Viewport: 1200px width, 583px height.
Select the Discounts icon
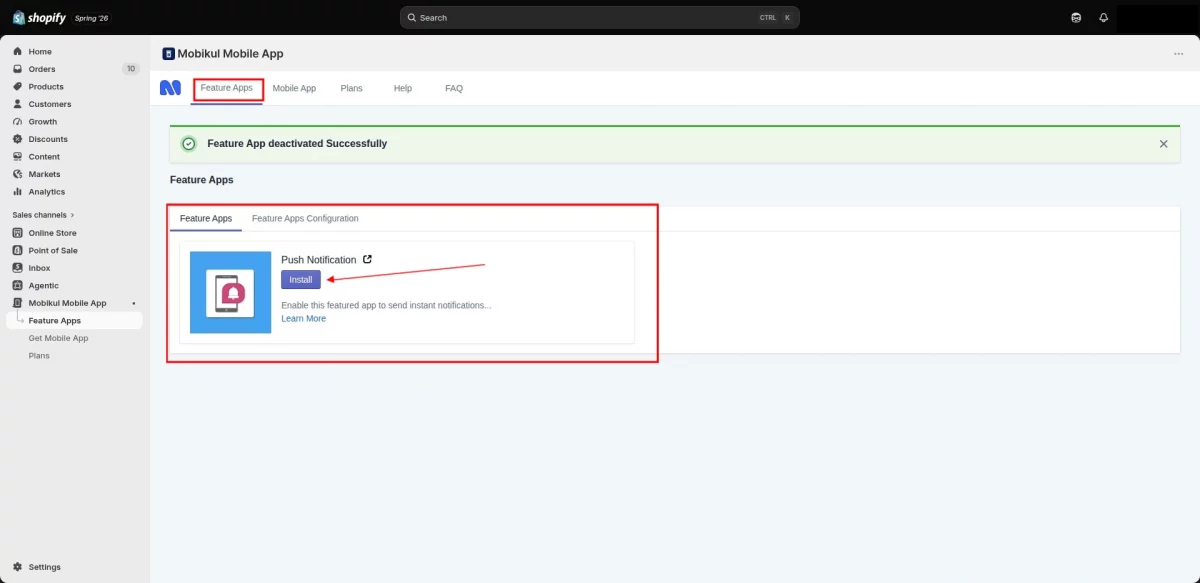point(18,139)
